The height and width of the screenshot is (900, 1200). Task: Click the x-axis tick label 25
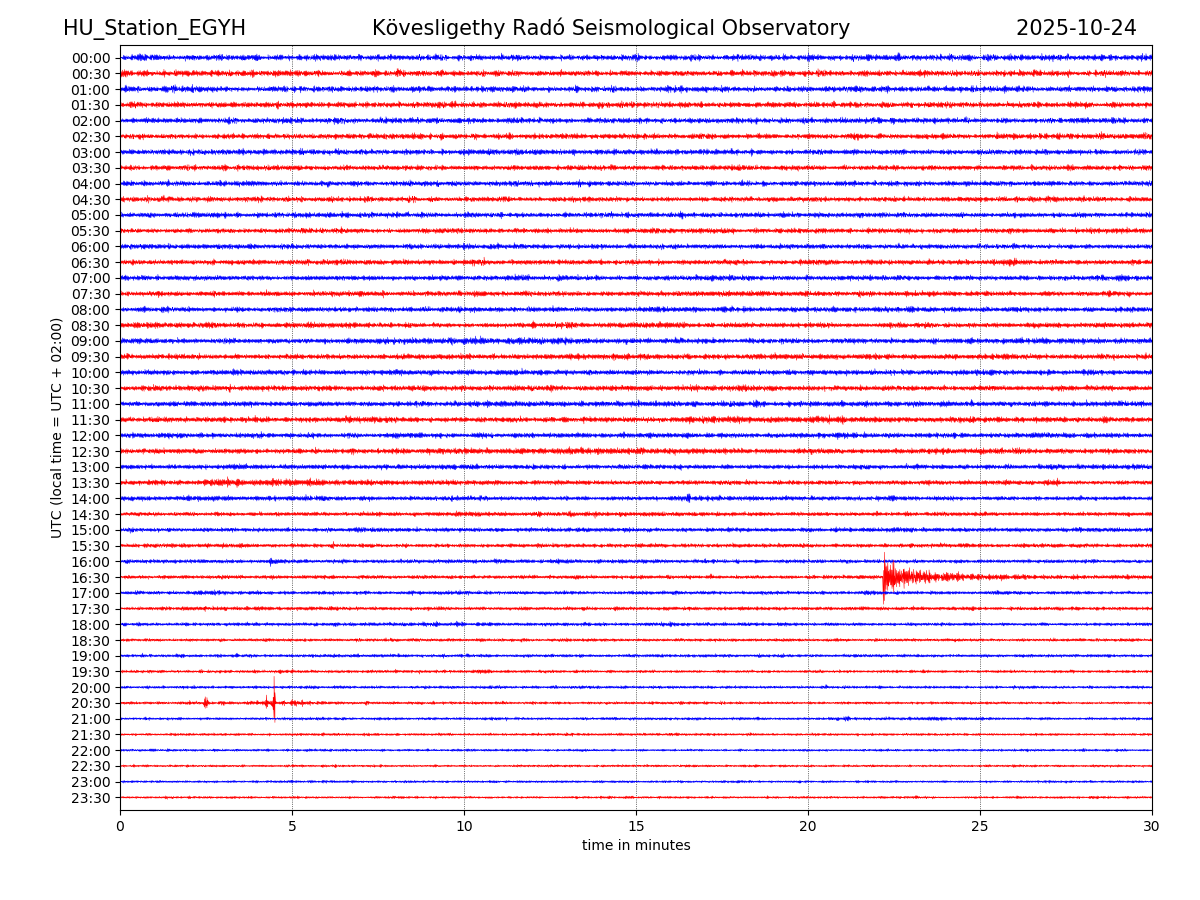tap(980, 826)
